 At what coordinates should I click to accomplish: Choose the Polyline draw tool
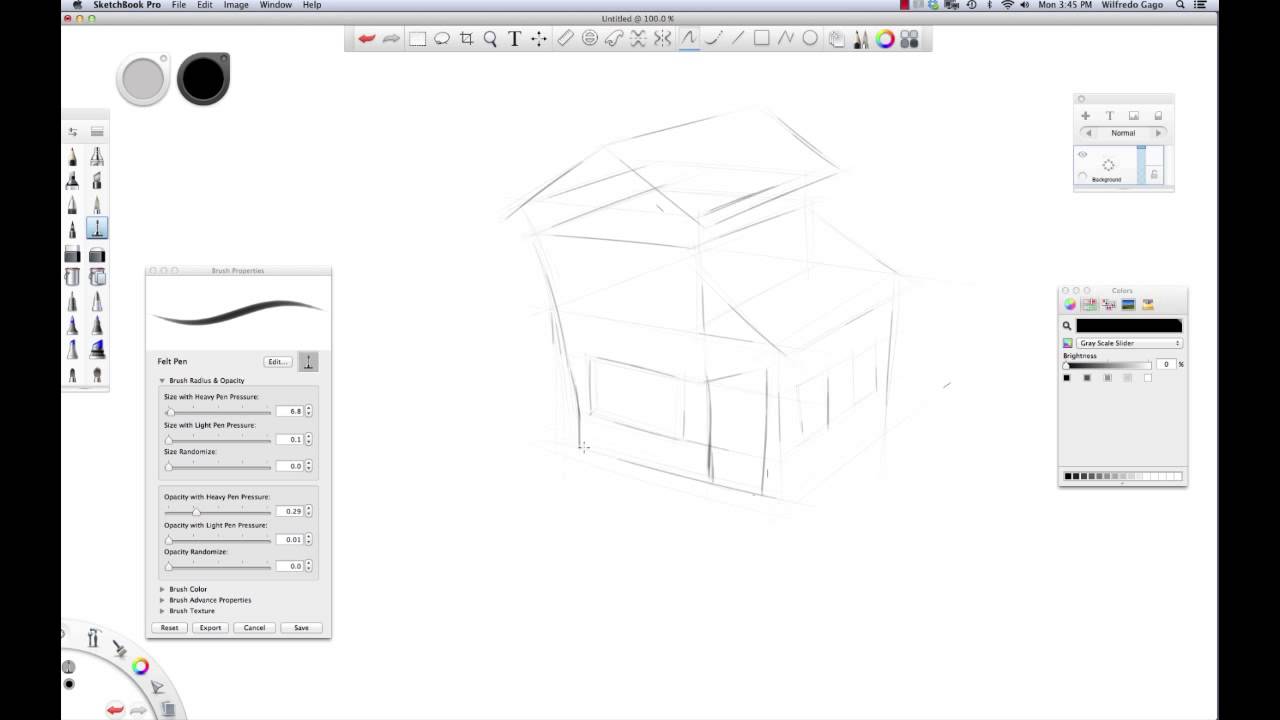(785, 39)
